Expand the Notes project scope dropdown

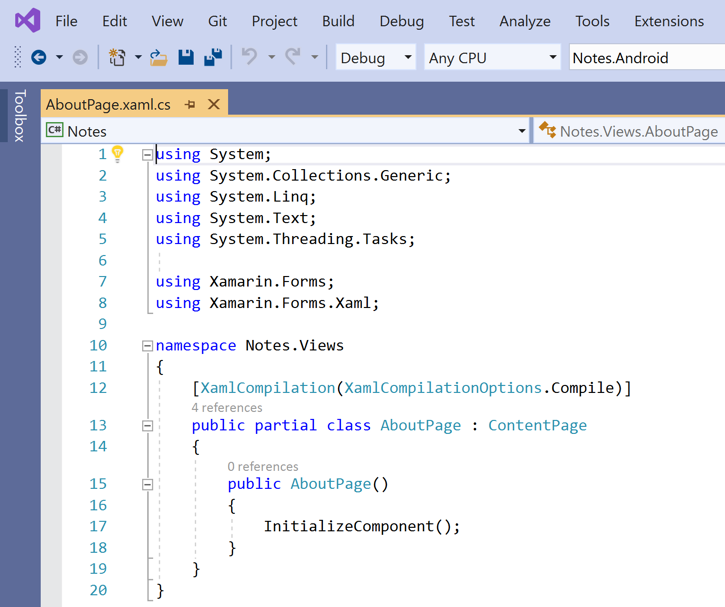[x=522, y=131]
